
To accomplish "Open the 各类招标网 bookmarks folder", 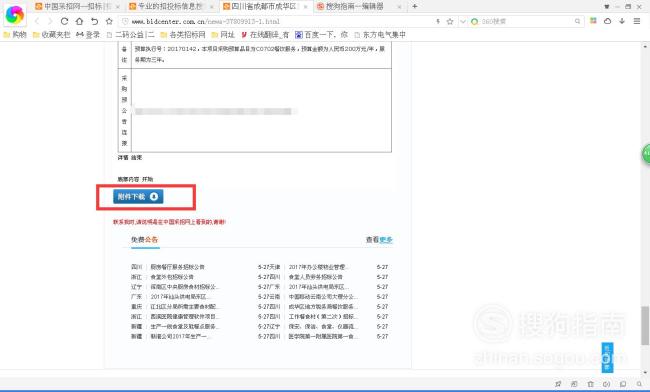I will 183,35.
